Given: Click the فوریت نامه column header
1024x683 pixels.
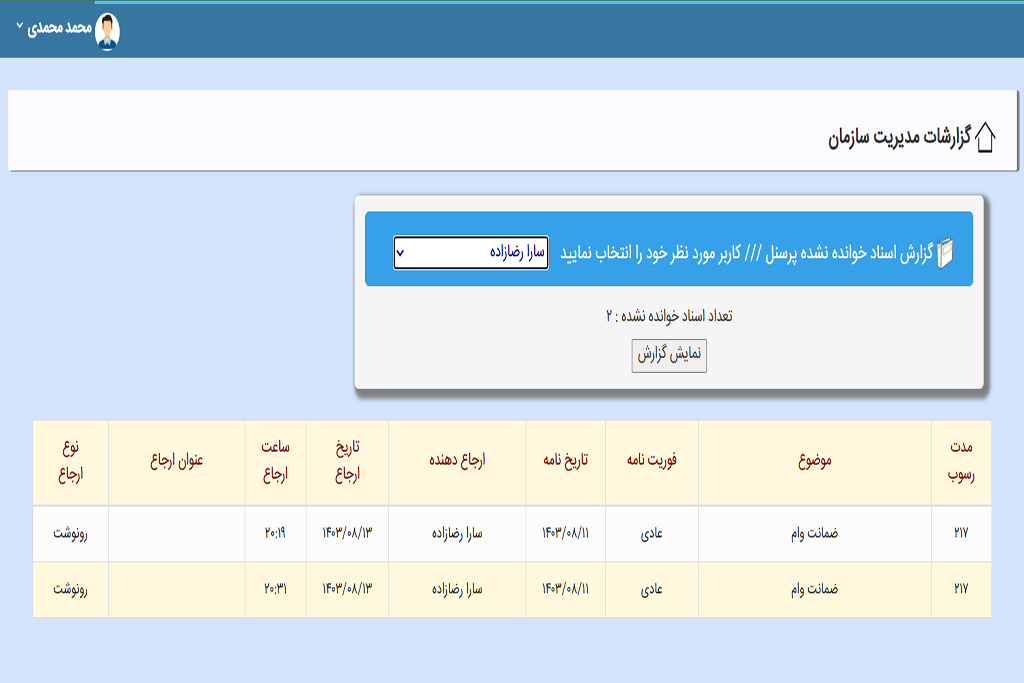Looking at the screenshot, I should pyautogui.click(x=651, y=462).
